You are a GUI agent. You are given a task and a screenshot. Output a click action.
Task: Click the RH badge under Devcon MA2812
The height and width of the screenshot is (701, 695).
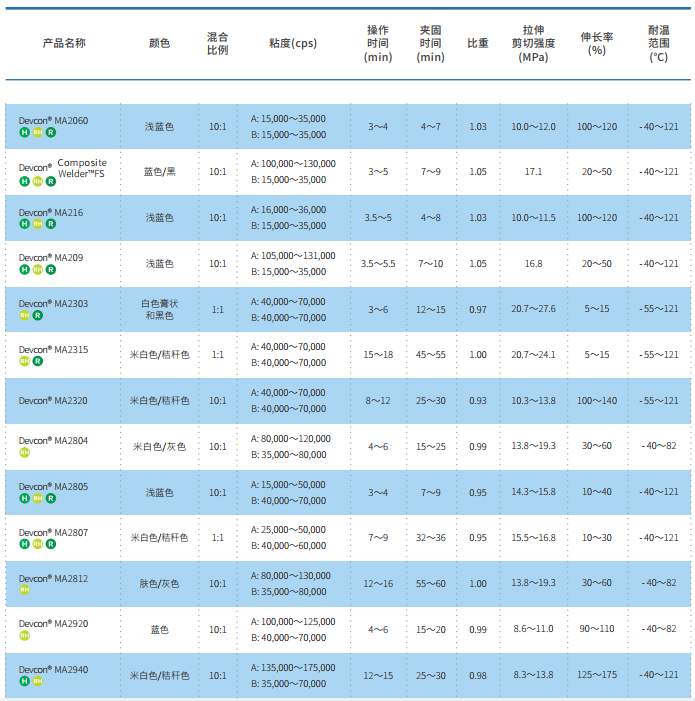pos(25,590)
